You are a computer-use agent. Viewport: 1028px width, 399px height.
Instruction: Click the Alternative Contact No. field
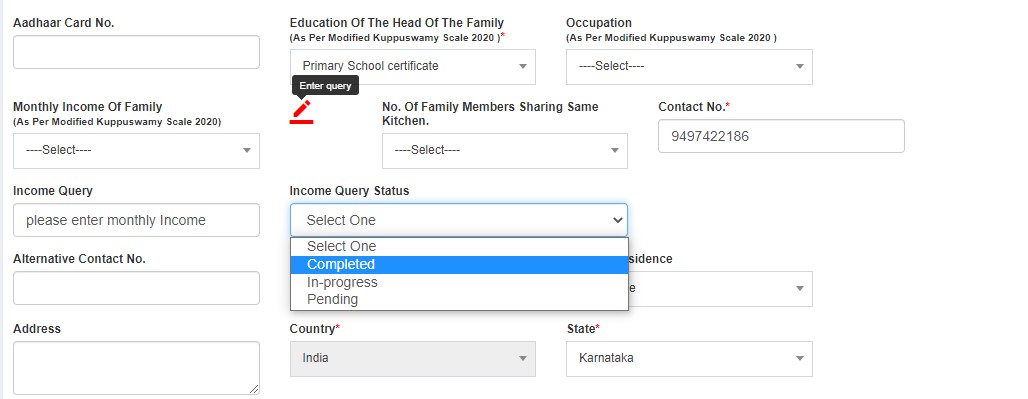[136, 288]
